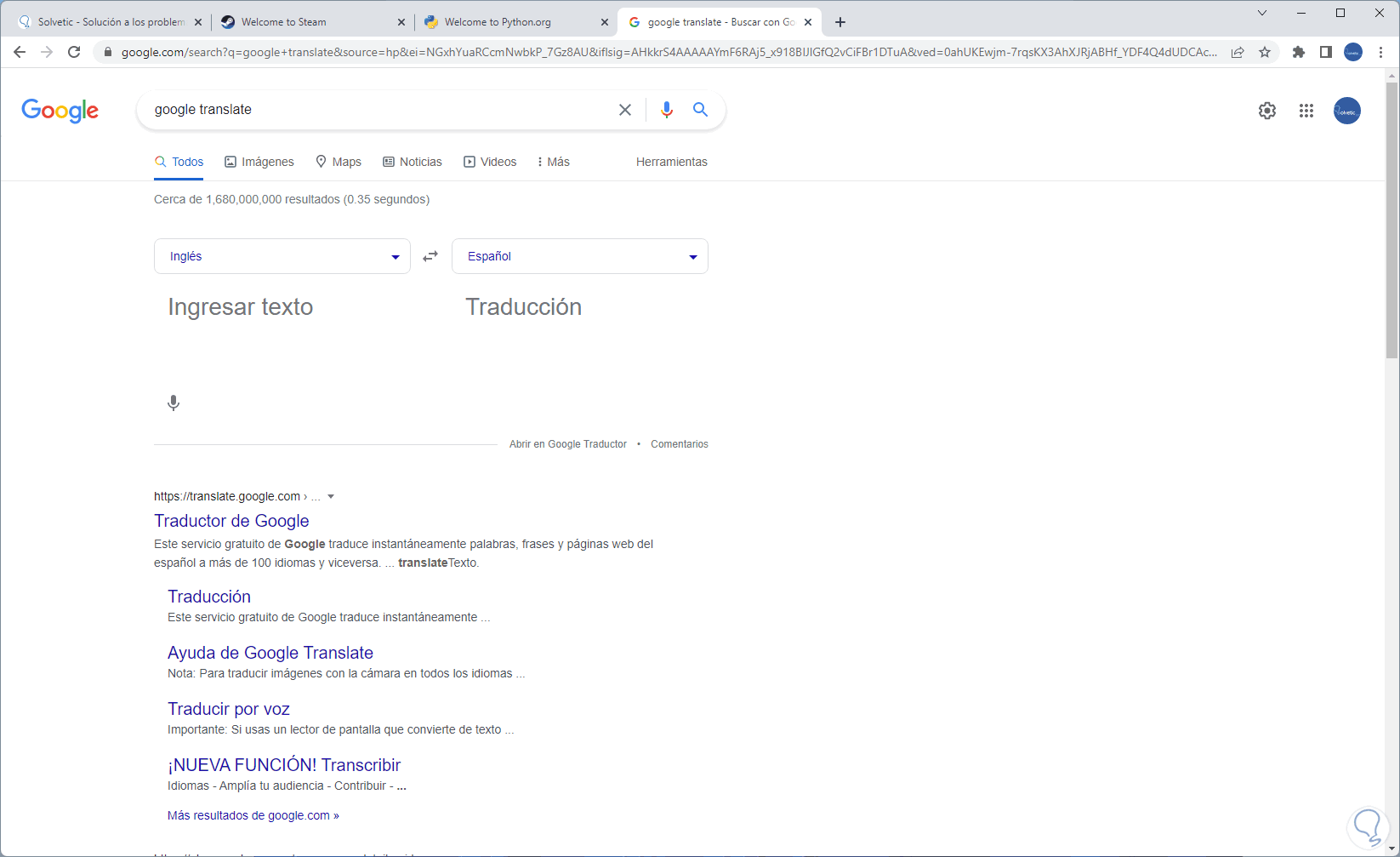
Task: Swap the translation languages
Action: coord(431,256)
